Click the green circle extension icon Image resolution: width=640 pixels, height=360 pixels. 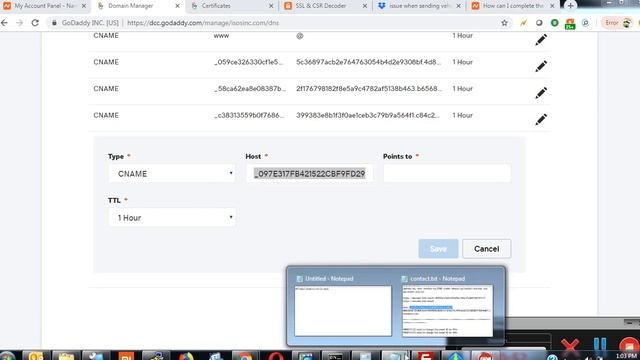554,23
